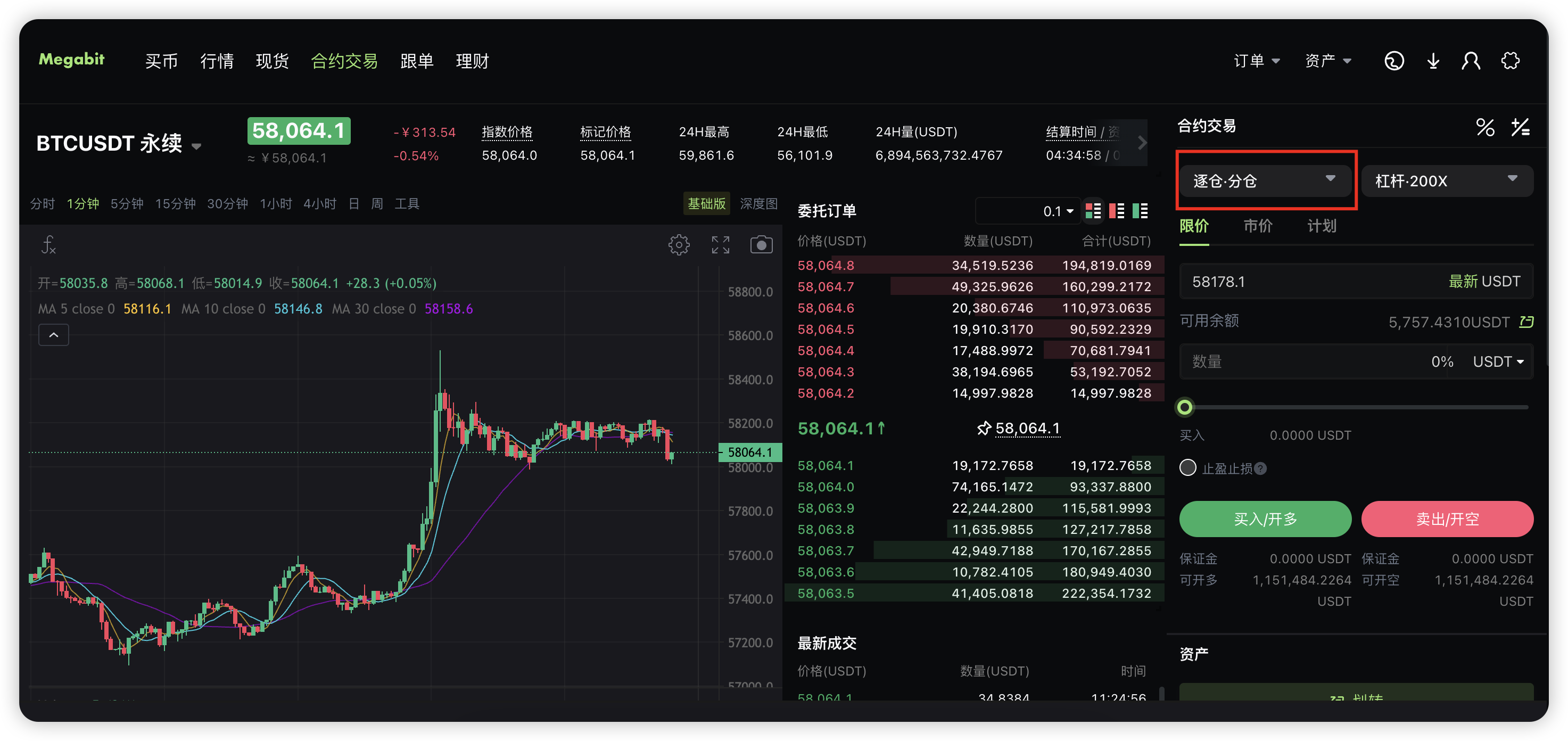Screen dimensions: 1568x741
Task: Open 合约交易 navigation item
Action: click(344, 61)
